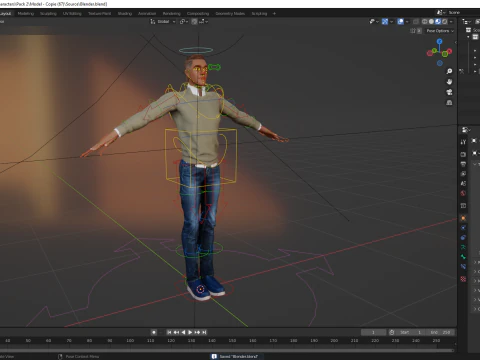Open the viewport shading options dropdown

[451, 21]
